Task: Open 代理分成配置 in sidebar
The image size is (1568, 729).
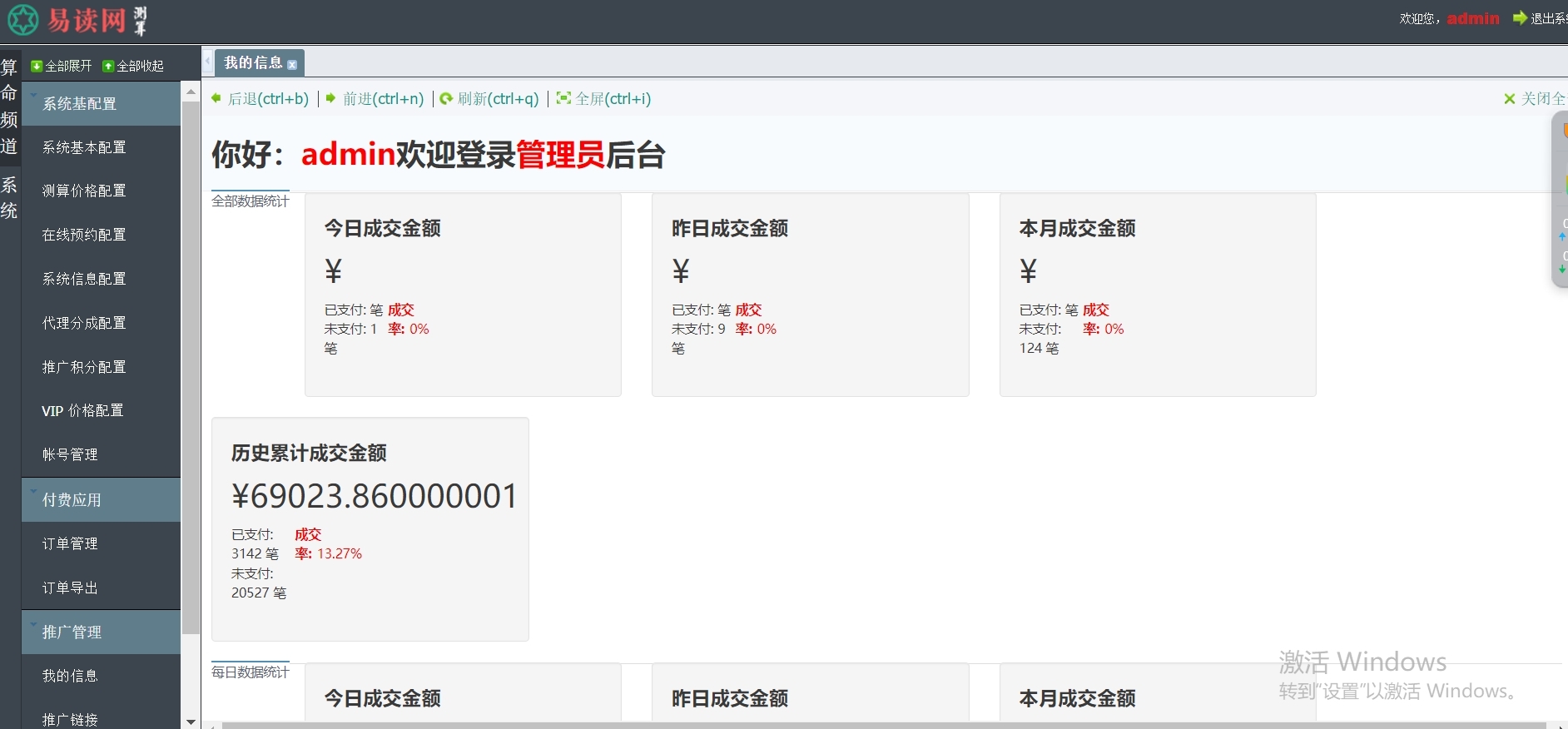Action: [x=84, y=323]
